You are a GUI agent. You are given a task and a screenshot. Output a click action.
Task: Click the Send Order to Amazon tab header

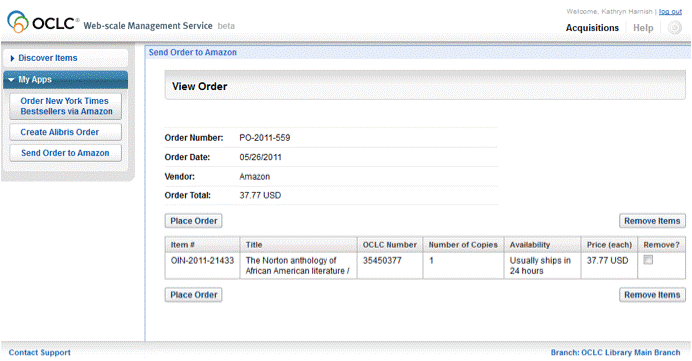pos(192,52)
